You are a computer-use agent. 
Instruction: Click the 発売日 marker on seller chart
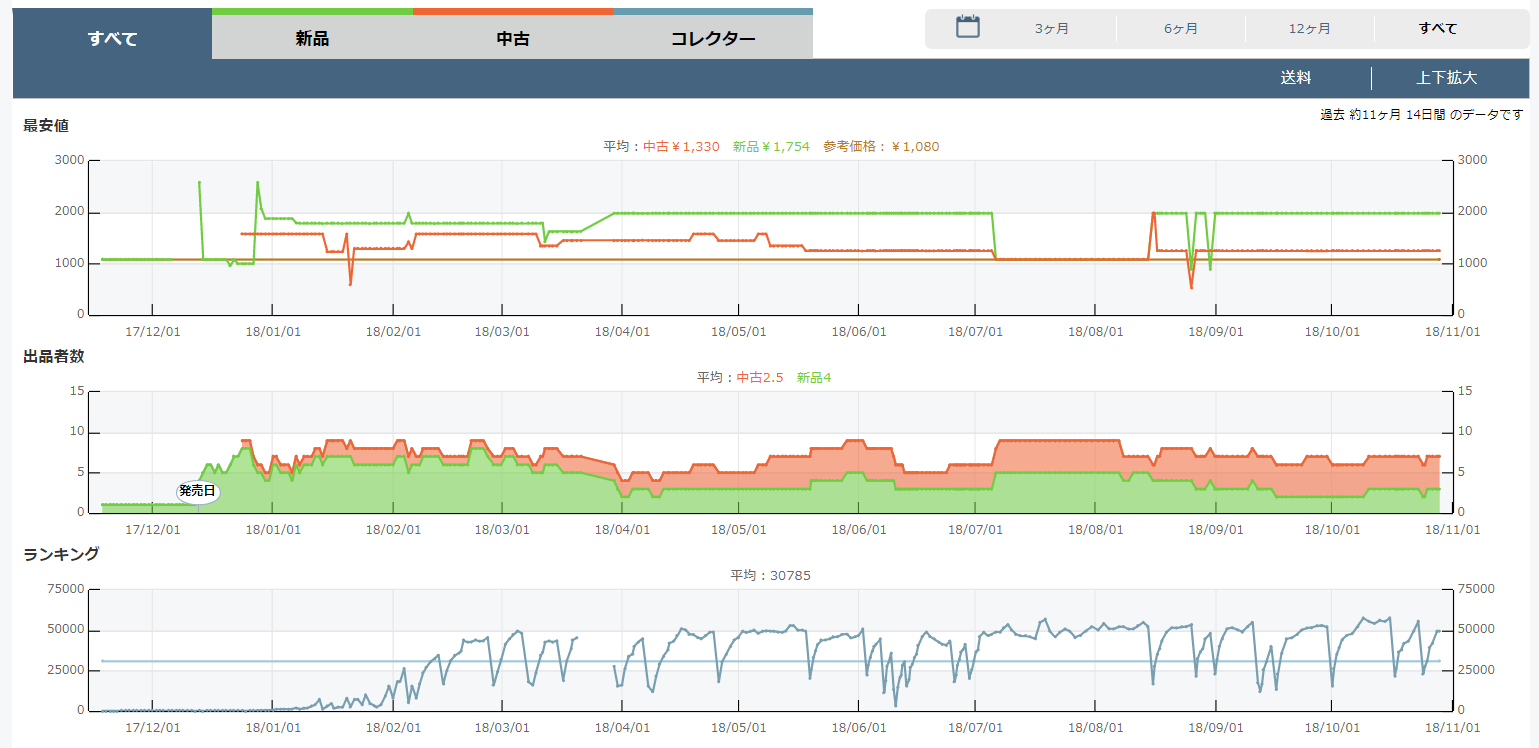[197, 491]
